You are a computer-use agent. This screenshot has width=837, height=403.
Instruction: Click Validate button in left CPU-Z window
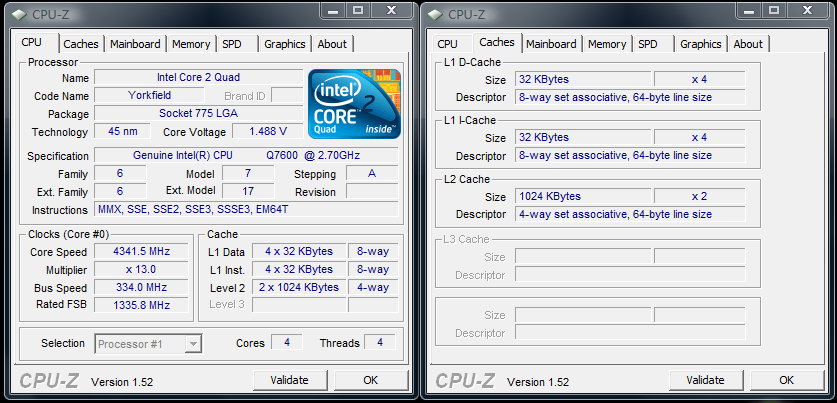(290, 380)
